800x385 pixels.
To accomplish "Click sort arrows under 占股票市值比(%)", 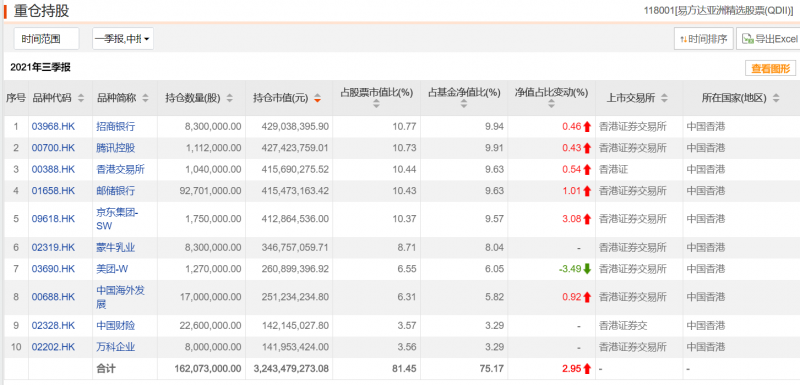I will (x=376, y=104).
